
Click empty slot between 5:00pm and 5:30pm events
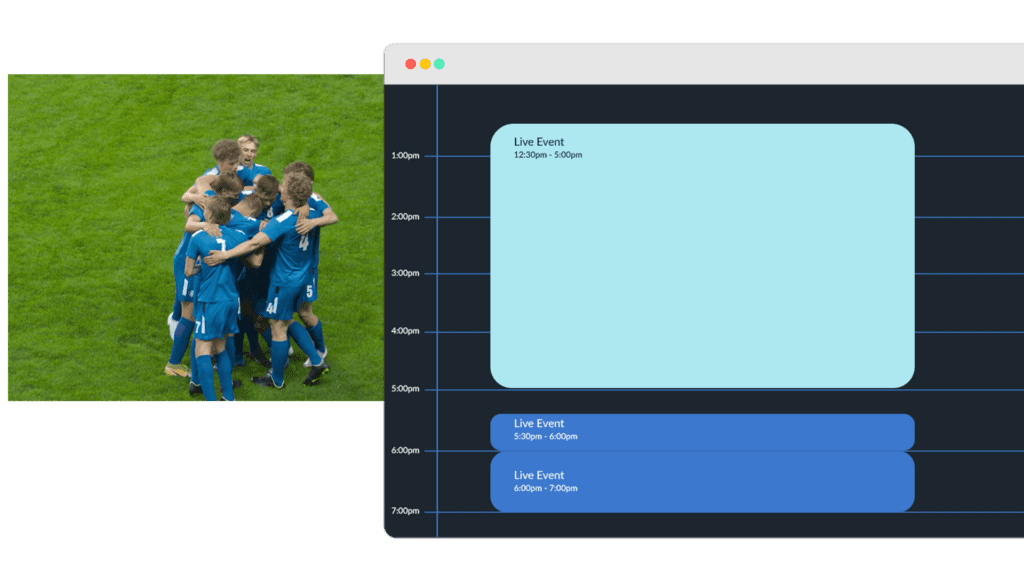702,401
